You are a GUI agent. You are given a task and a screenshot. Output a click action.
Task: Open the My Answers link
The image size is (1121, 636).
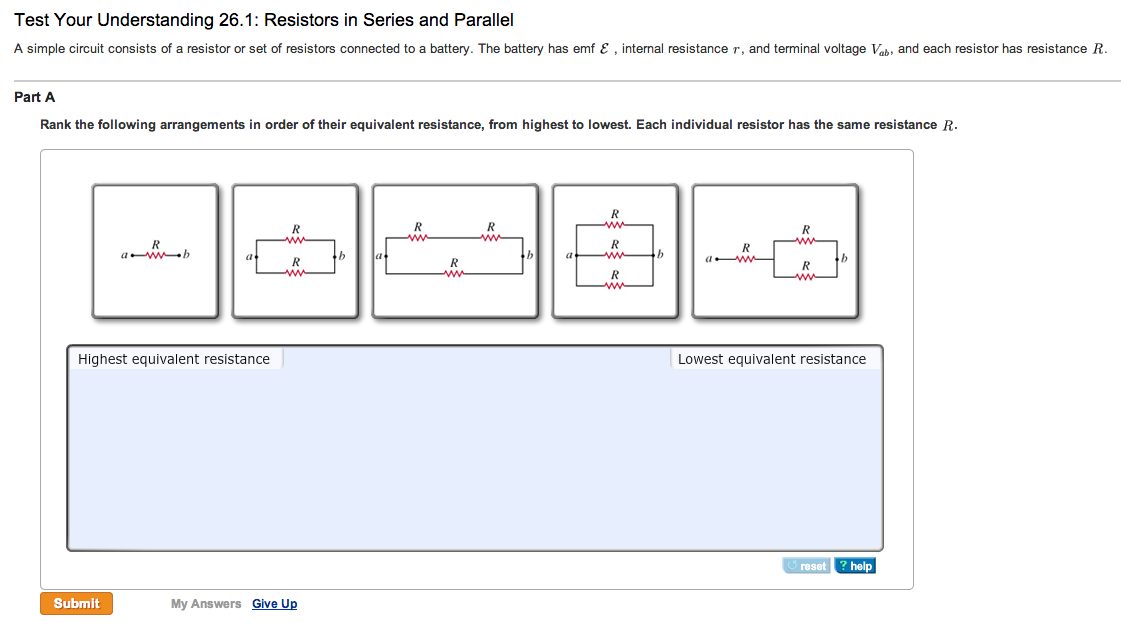[x=206, y=604]
